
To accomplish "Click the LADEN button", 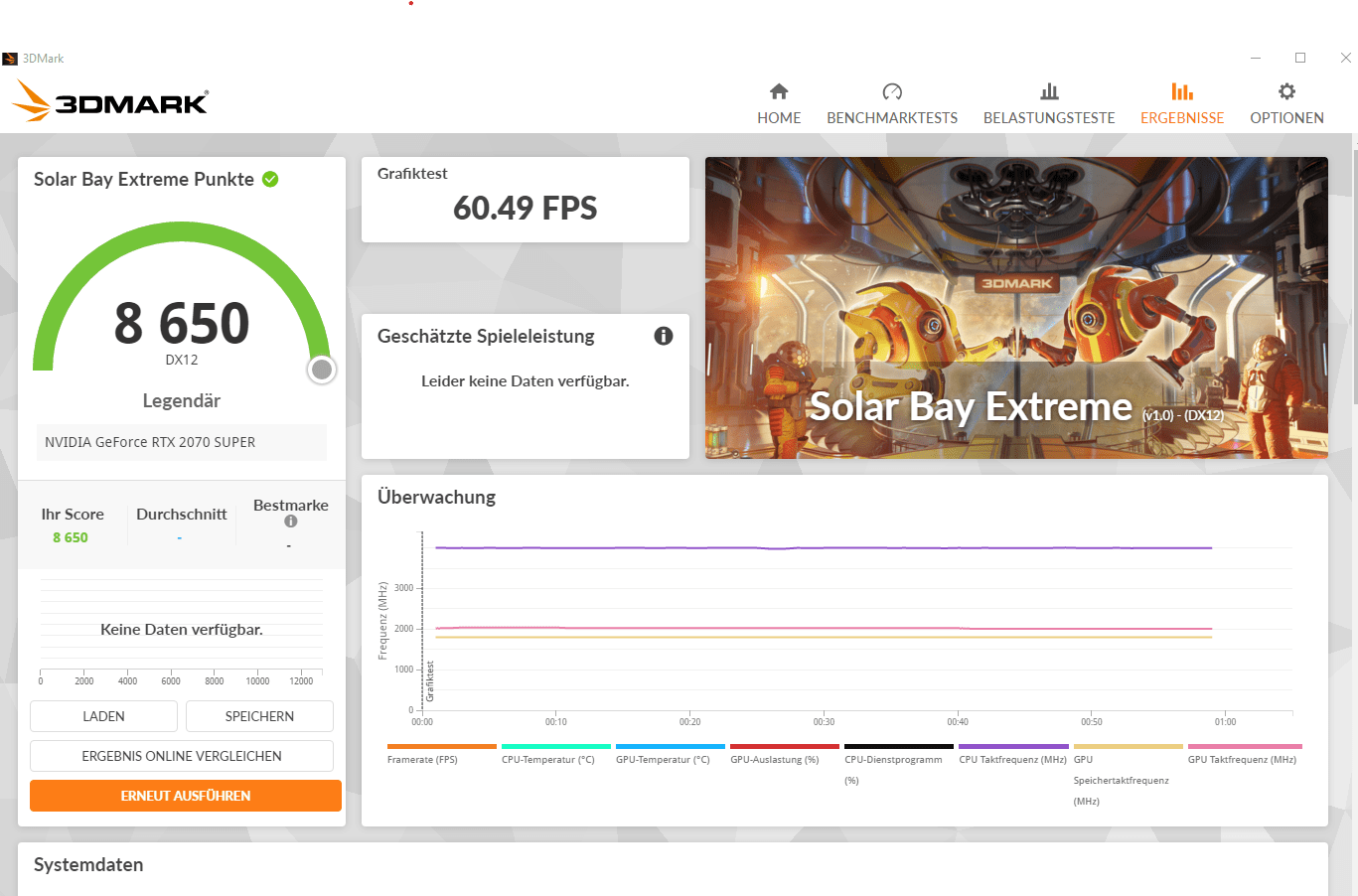I will pyautogui.click(x=103, y=716).
